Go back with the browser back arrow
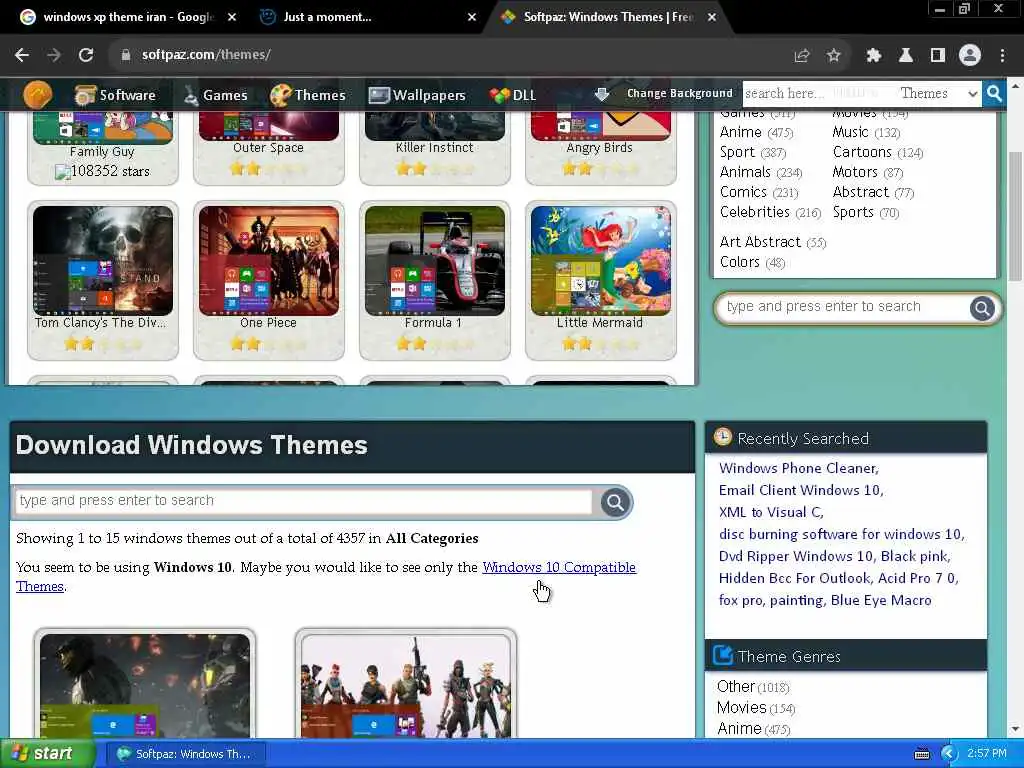1024x768 pixels. click(x=22, y=55)
